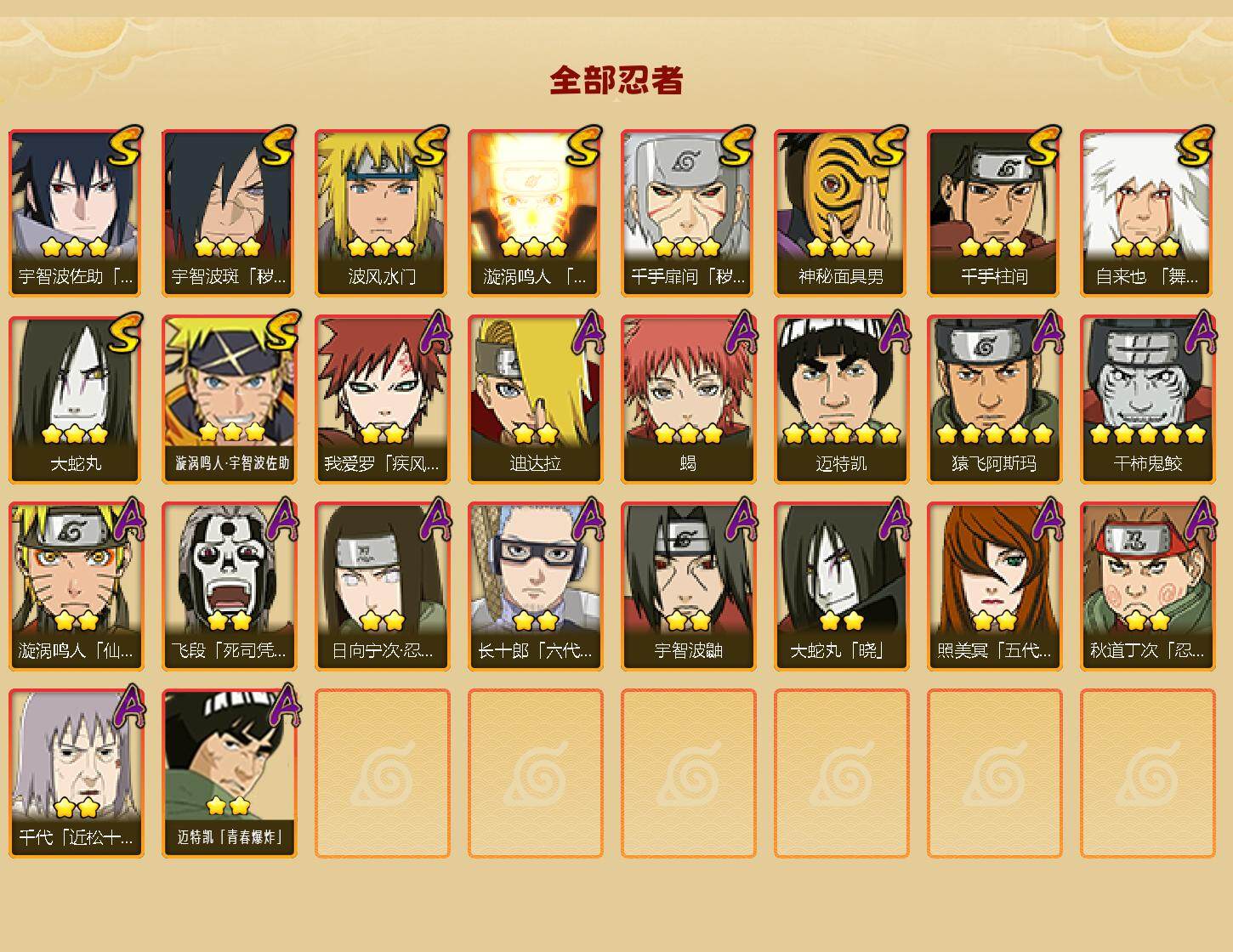Click the A rank badge on 蝎

[740, 331]
